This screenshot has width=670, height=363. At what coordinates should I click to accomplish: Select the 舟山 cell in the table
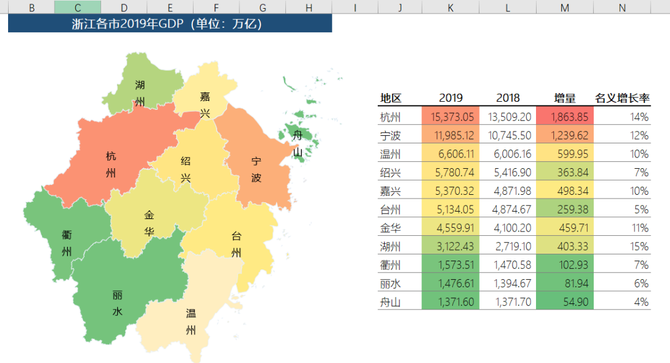point(400,302)
